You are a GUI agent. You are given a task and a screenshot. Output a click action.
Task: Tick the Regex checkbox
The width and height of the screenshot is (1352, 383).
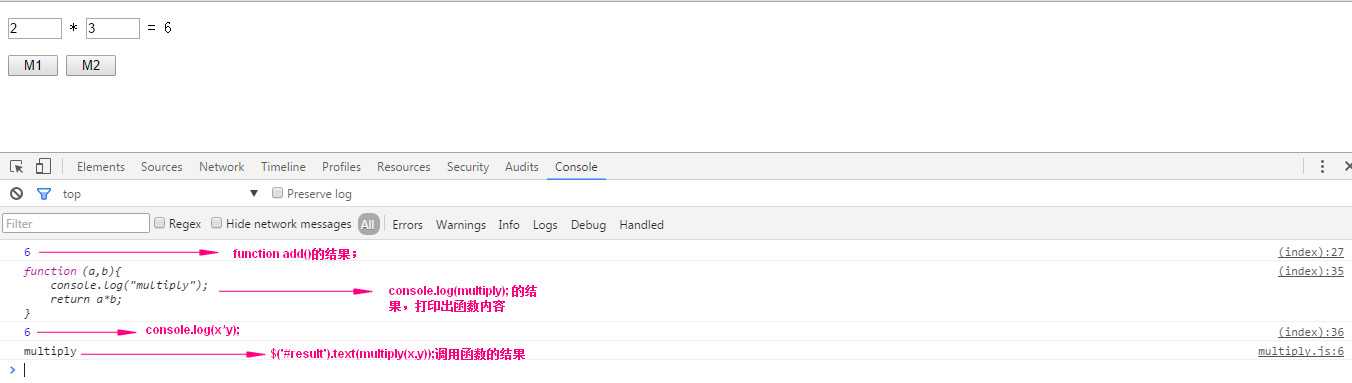(x=159, y=224)
